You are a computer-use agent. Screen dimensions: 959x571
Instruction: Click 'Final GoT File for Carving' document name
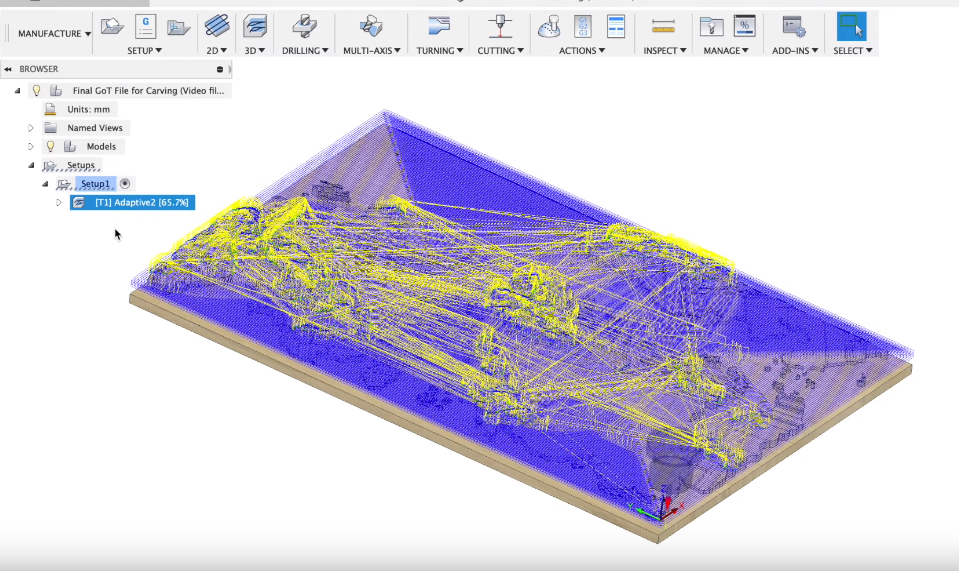[x=148, y=90]
